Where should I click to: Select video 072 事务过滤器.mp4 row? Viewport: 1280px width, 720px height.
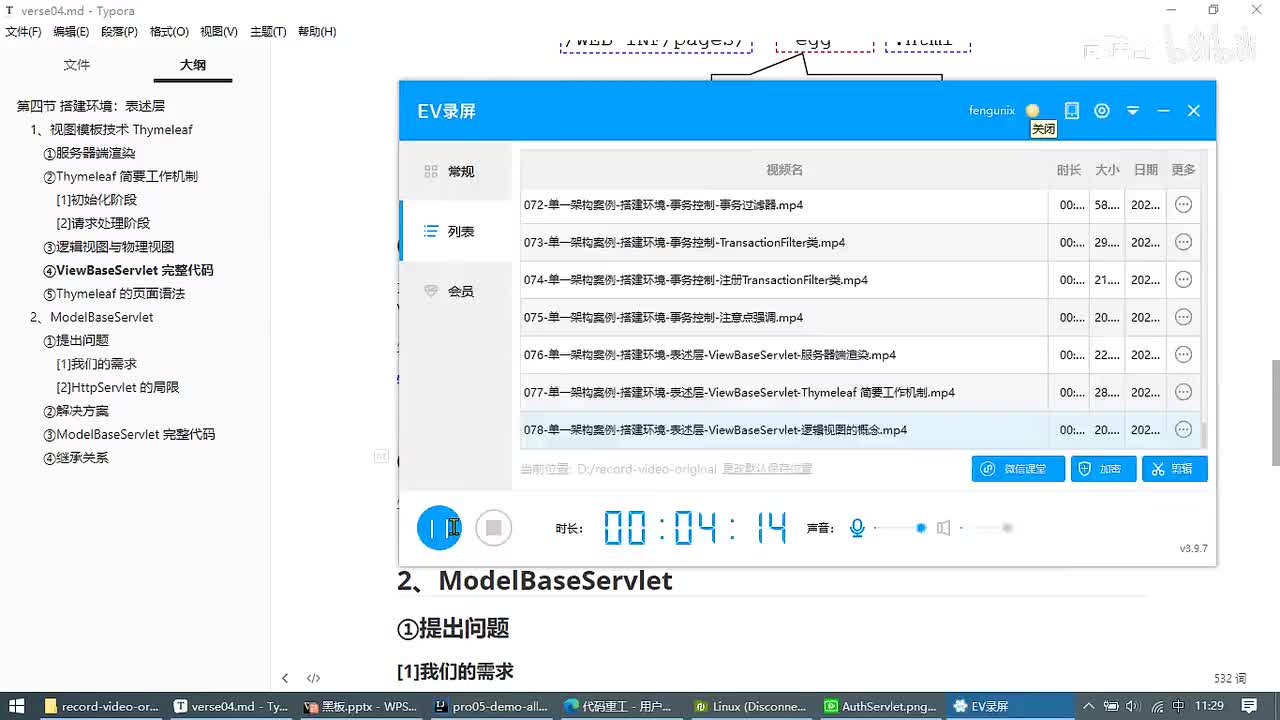pyautogui.click(x=860, y=205)
